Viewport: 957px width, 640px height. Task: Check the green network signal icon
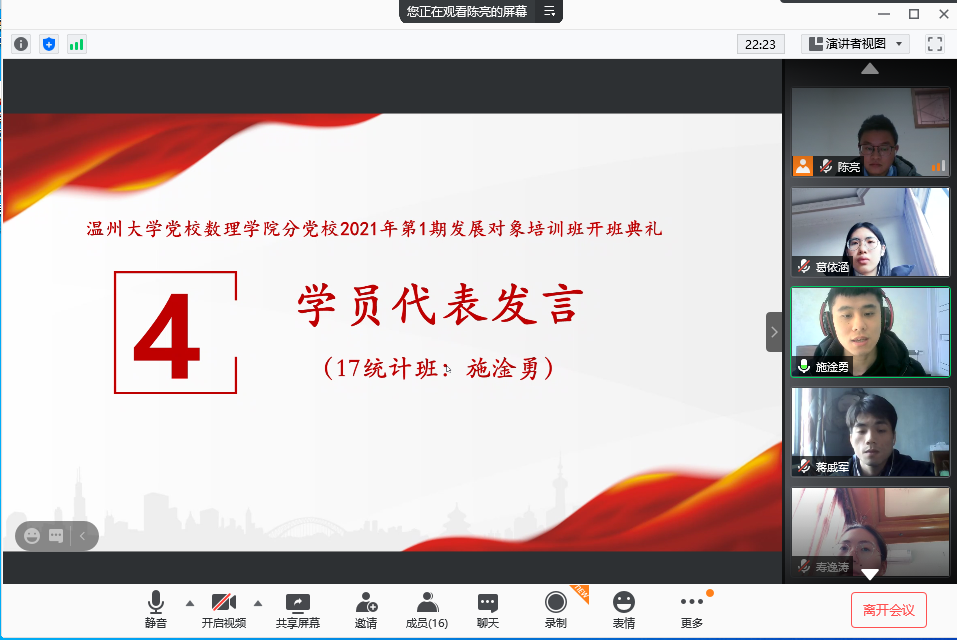click(76, 44)
